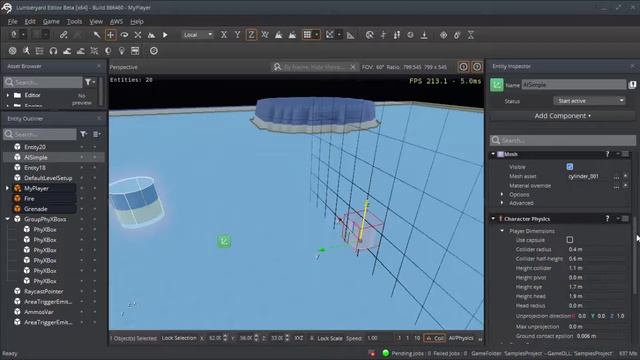Open the Help menu
The width and height of the screenshot is (640, 360).
click(137, 22)
